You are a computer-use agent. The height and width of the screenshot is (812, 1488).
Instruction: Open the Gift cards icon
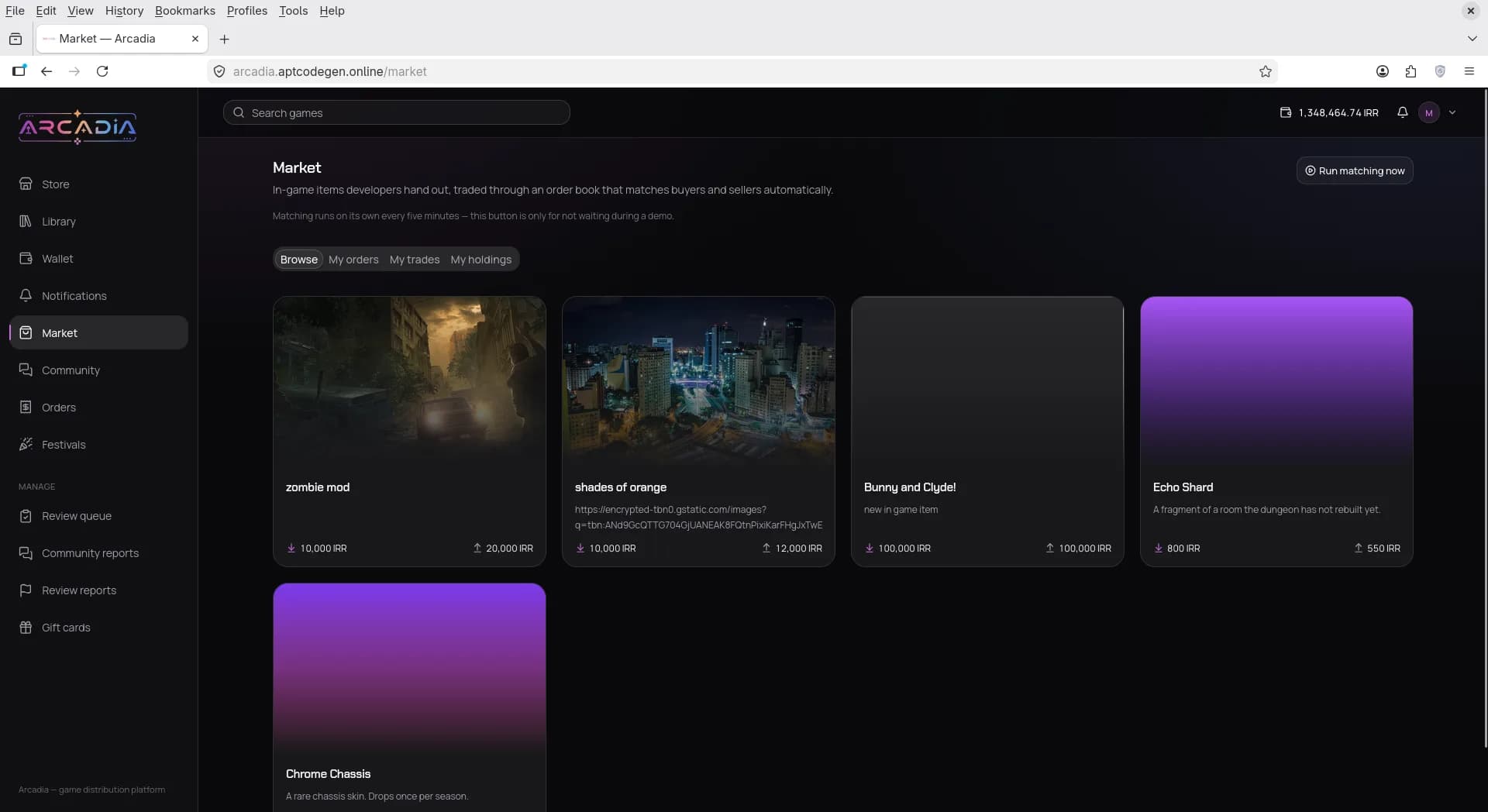26,627
